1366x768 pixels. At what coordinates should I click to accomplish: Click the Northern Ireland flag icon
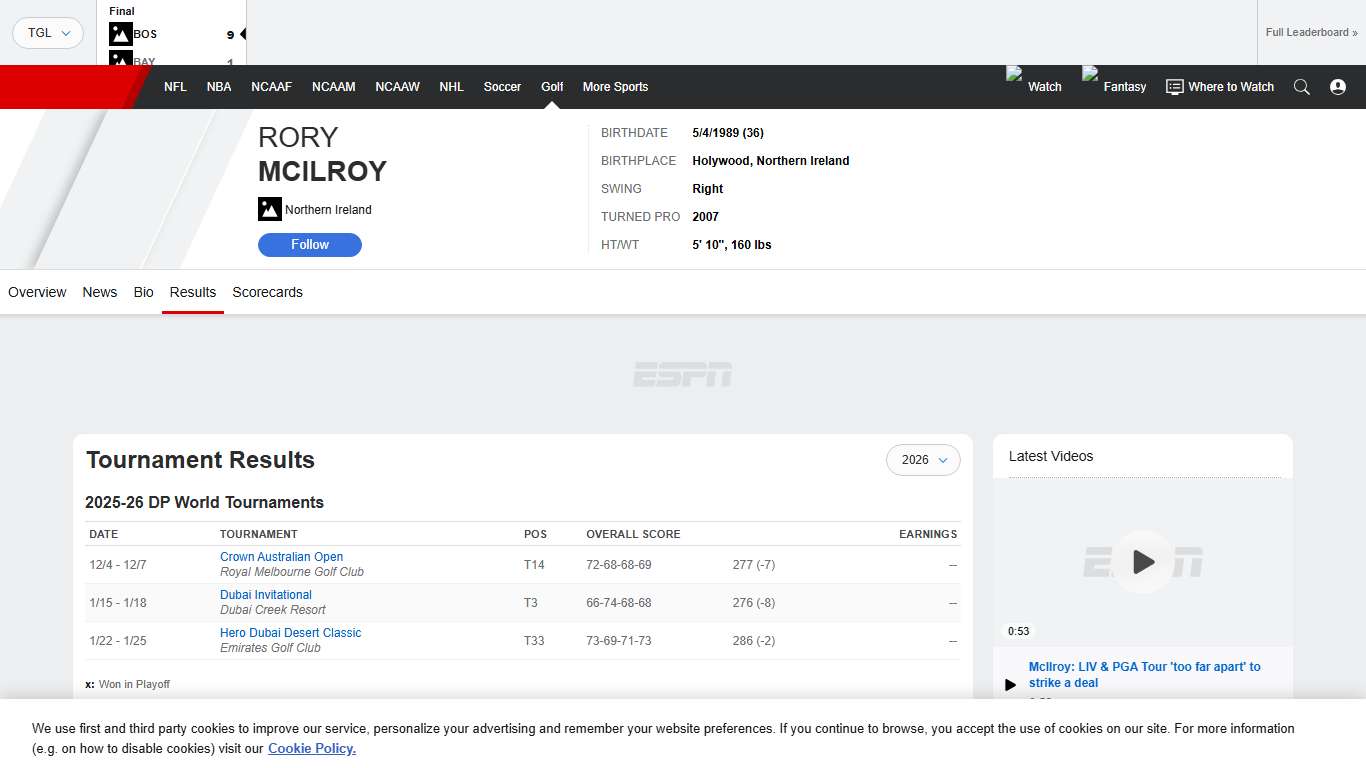coord(270,209)
